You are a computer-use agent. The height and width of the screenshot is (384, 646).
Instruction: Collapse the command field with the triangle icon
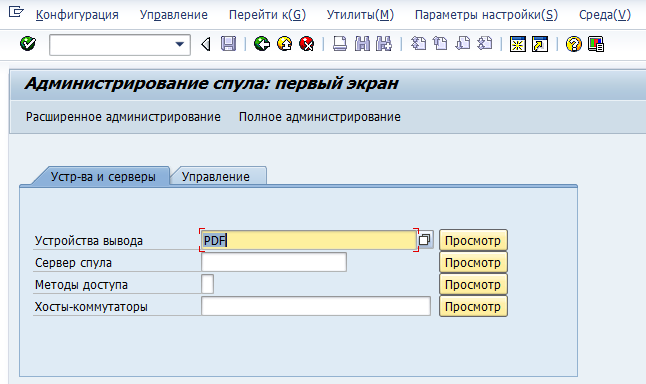(206, 44)
